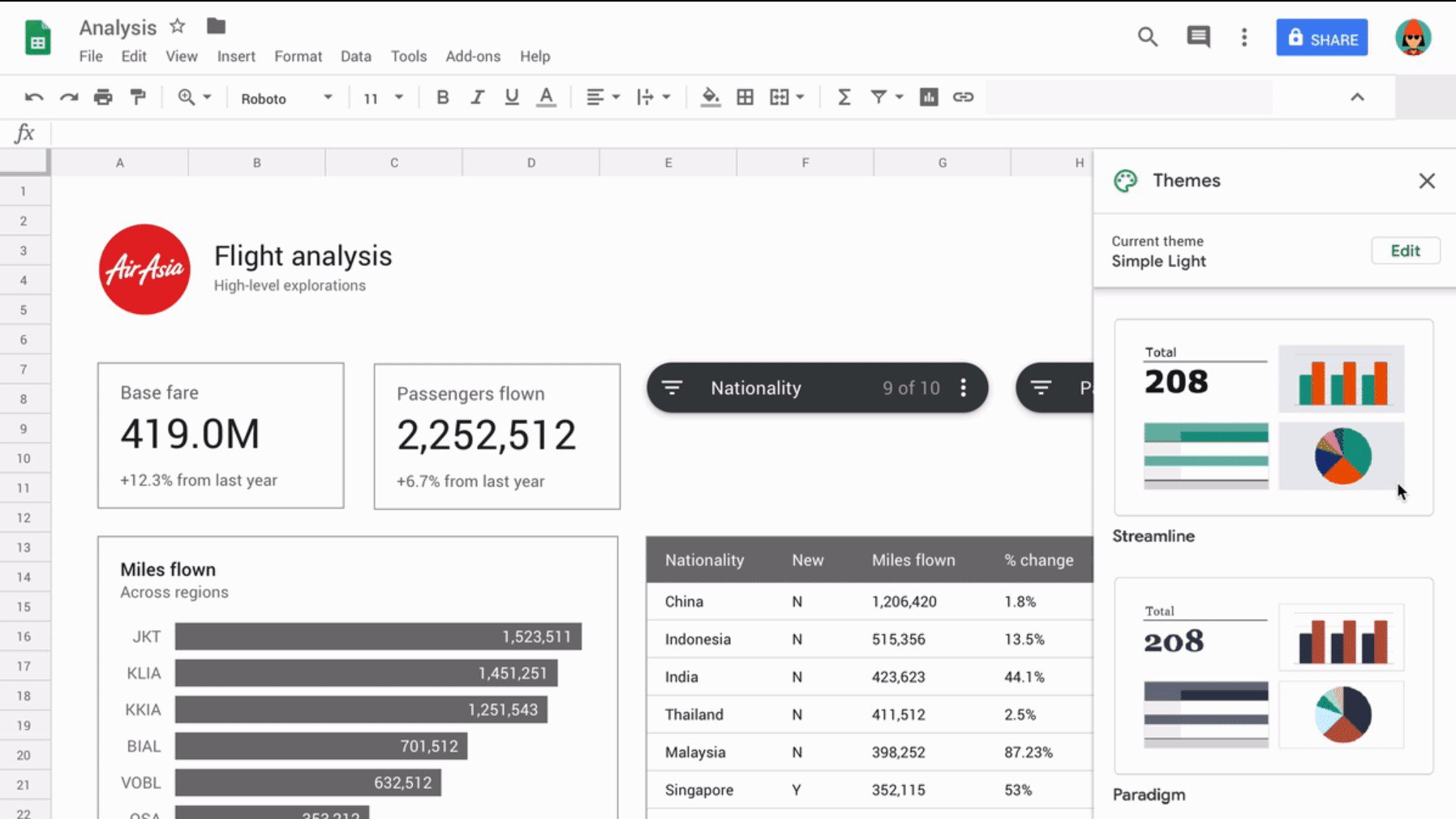The image size is (1456, 819).
Task: Select the Paradigm theme thumbnail
Action: [x=1273, y=675]
